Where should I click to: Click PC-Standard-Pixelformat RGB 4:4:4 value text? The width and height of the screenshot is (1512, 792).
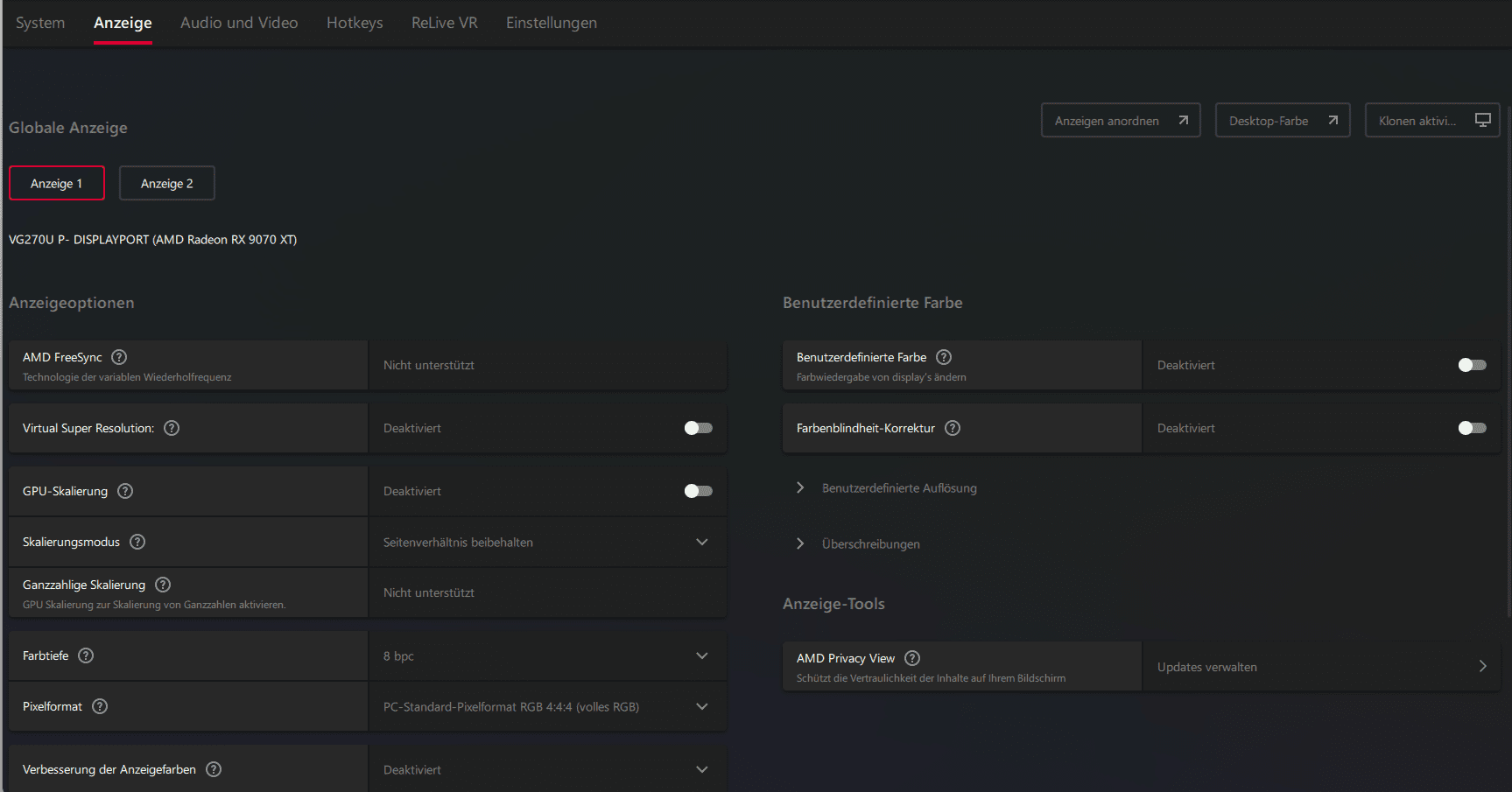tap(511, 707)
